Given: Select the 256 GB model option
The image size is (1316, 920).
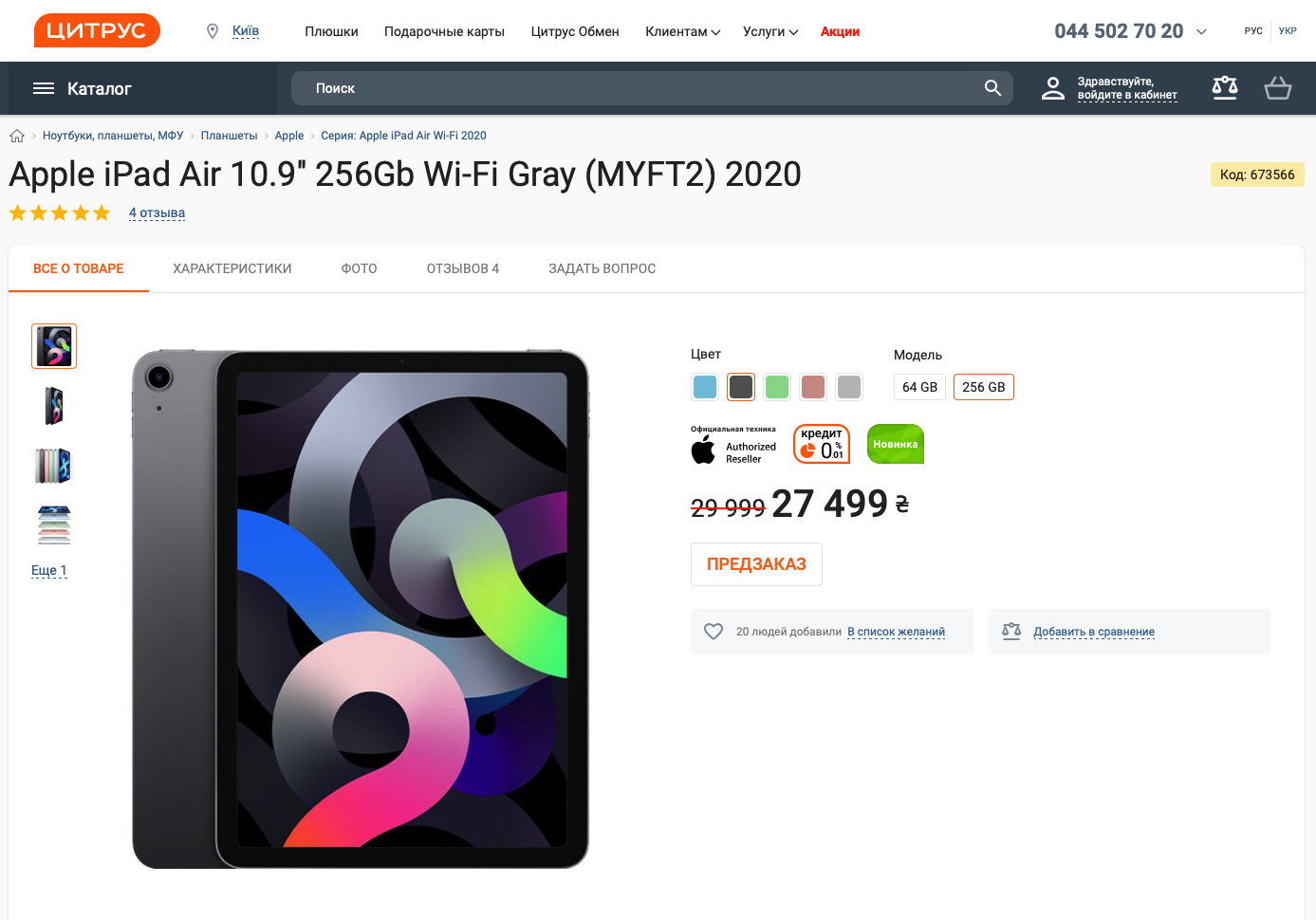Looking at the screenshot, I should (x=983, y=387).
